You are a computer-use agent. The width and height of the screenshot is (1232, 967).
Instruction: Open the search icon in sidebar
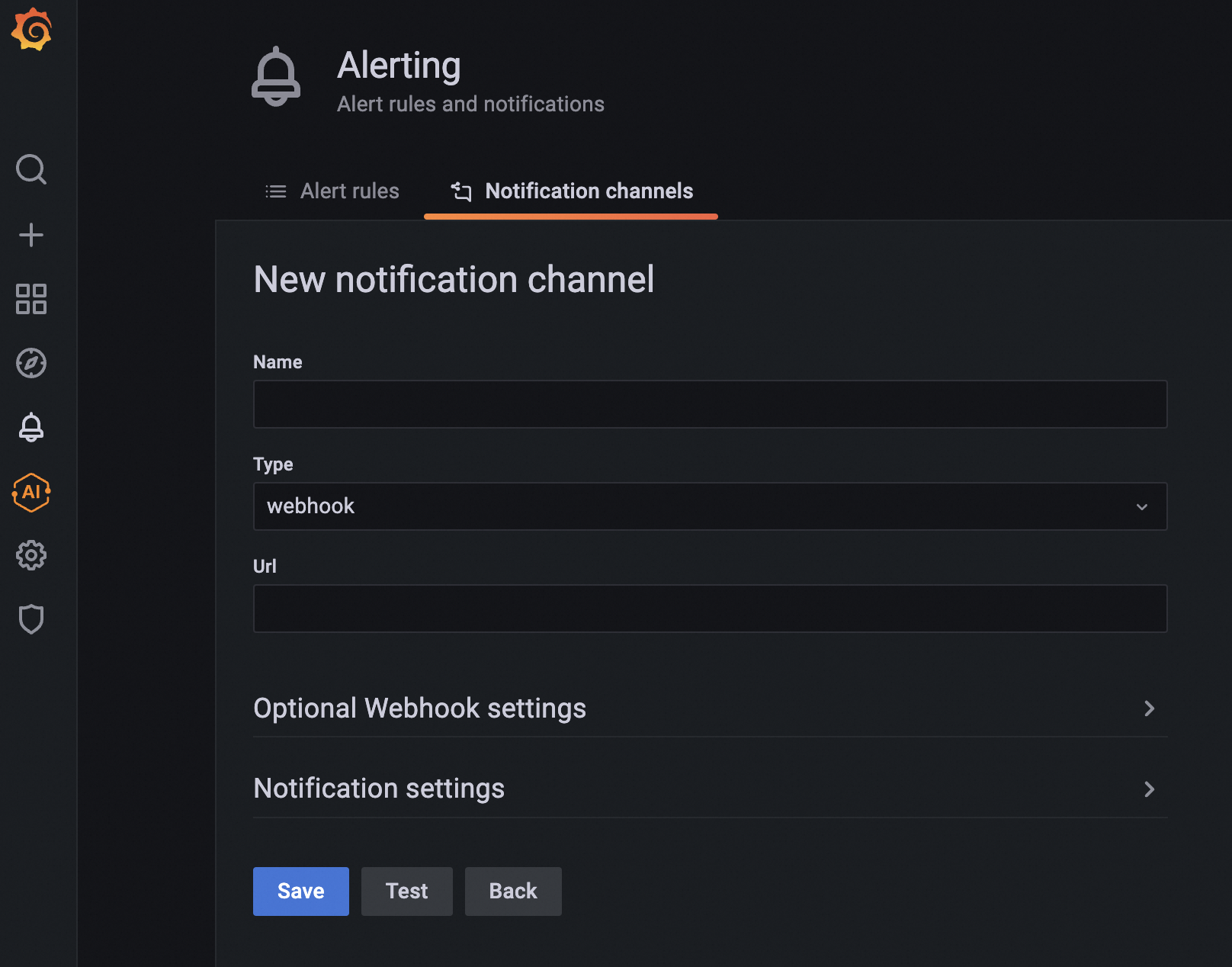click(31, 169)
